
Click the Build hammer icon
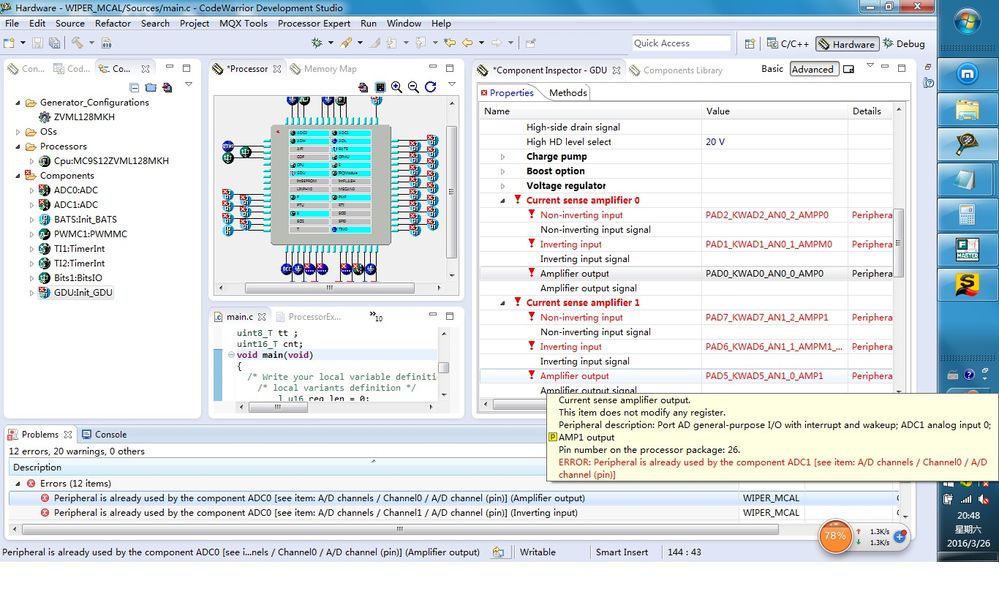[x=77, y=43]
